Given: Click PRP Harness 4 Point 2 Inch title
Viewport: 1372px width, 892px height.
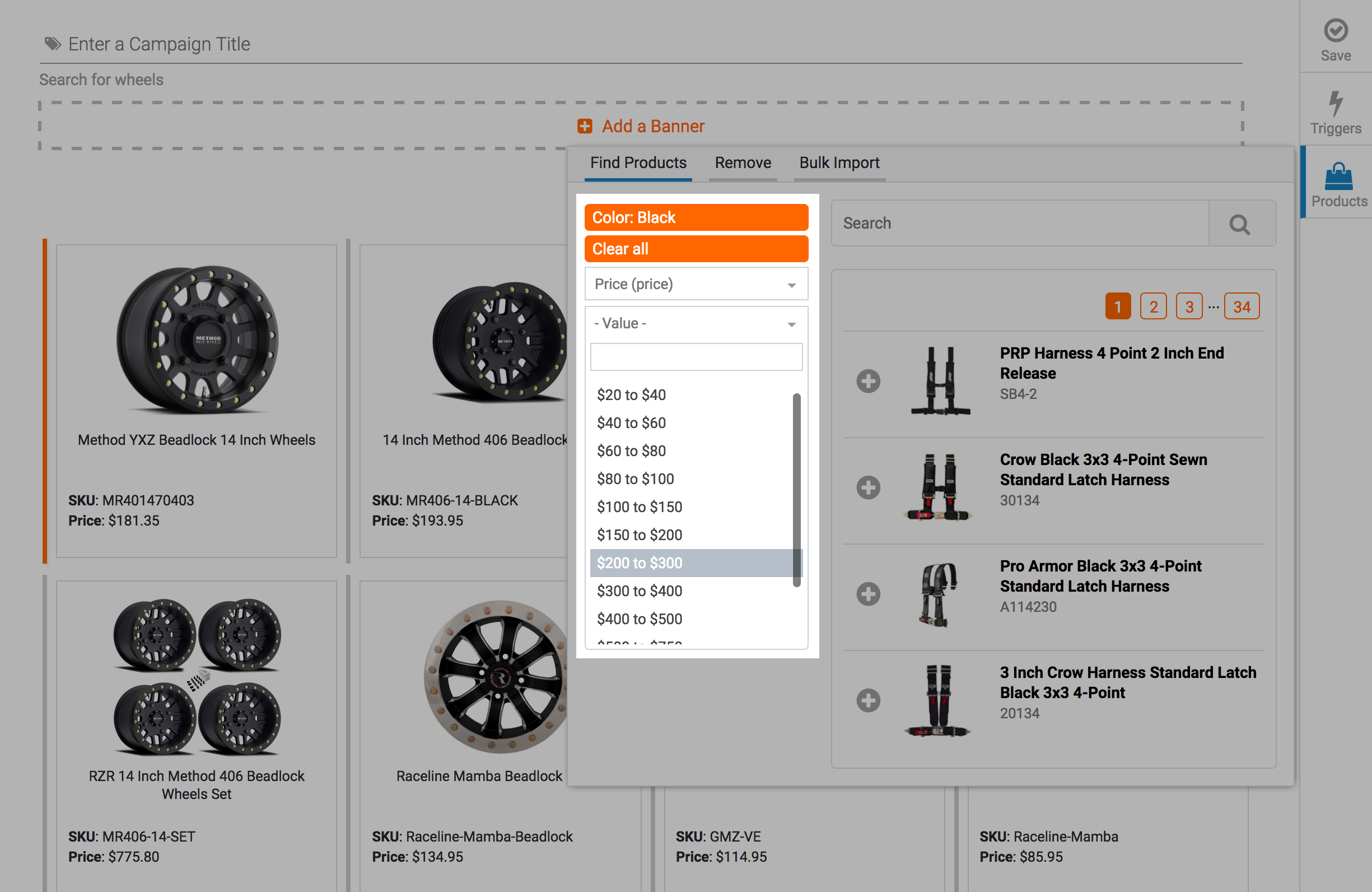Looking at the screenshot, I should pos(1111,363).
